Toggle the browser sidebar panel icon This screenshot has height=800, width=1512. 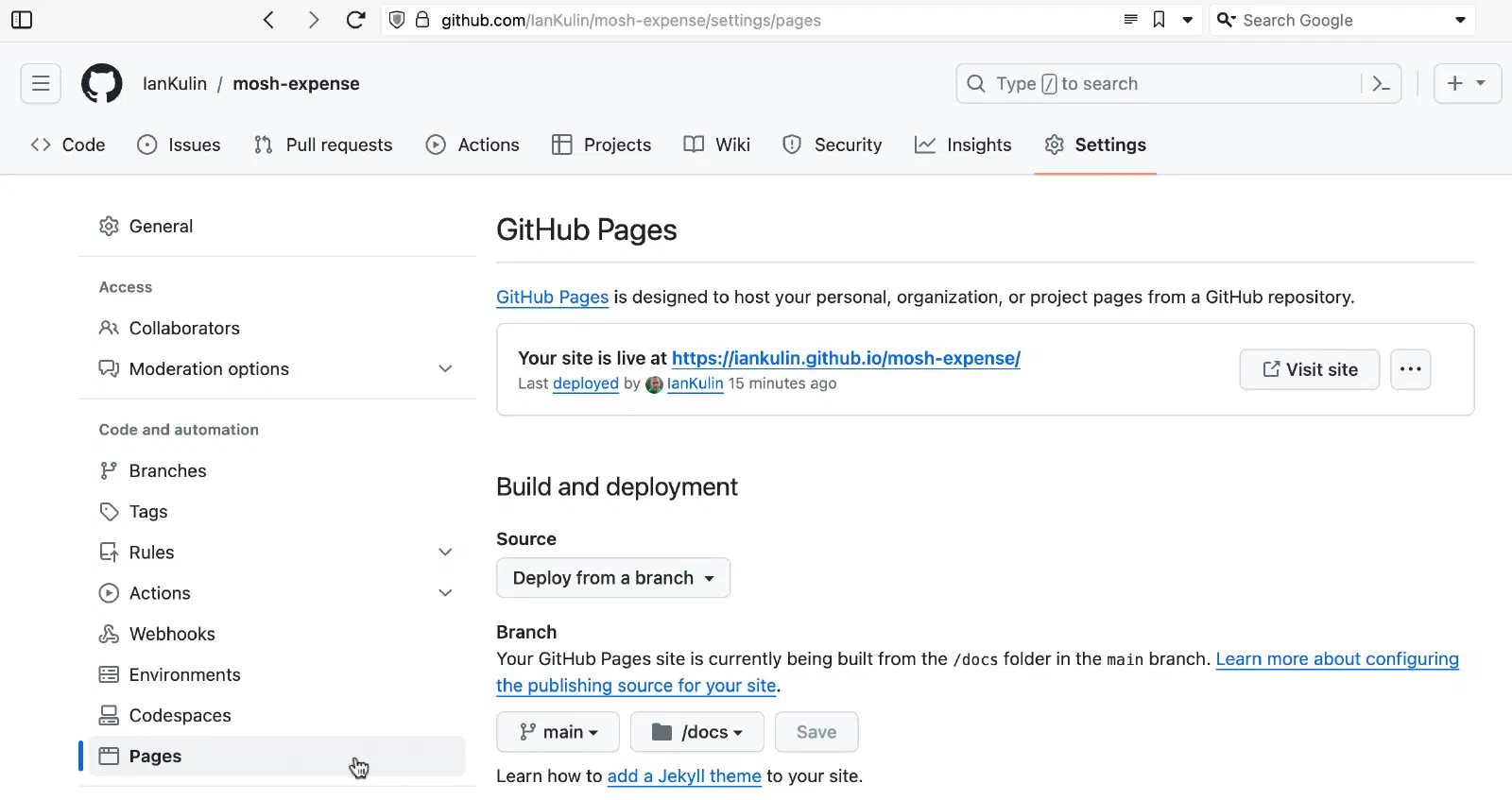[x=21, y=20]
